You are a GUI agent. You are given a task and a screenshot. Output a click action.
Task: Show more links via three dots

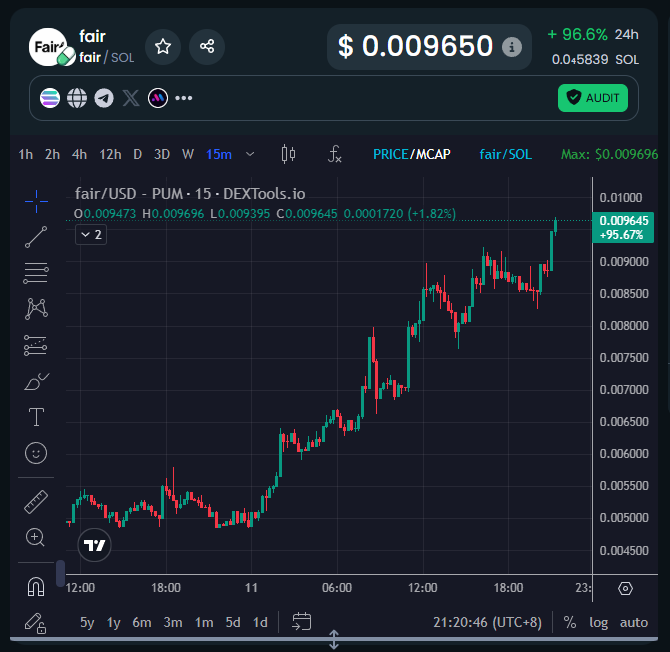pos(184,98)
